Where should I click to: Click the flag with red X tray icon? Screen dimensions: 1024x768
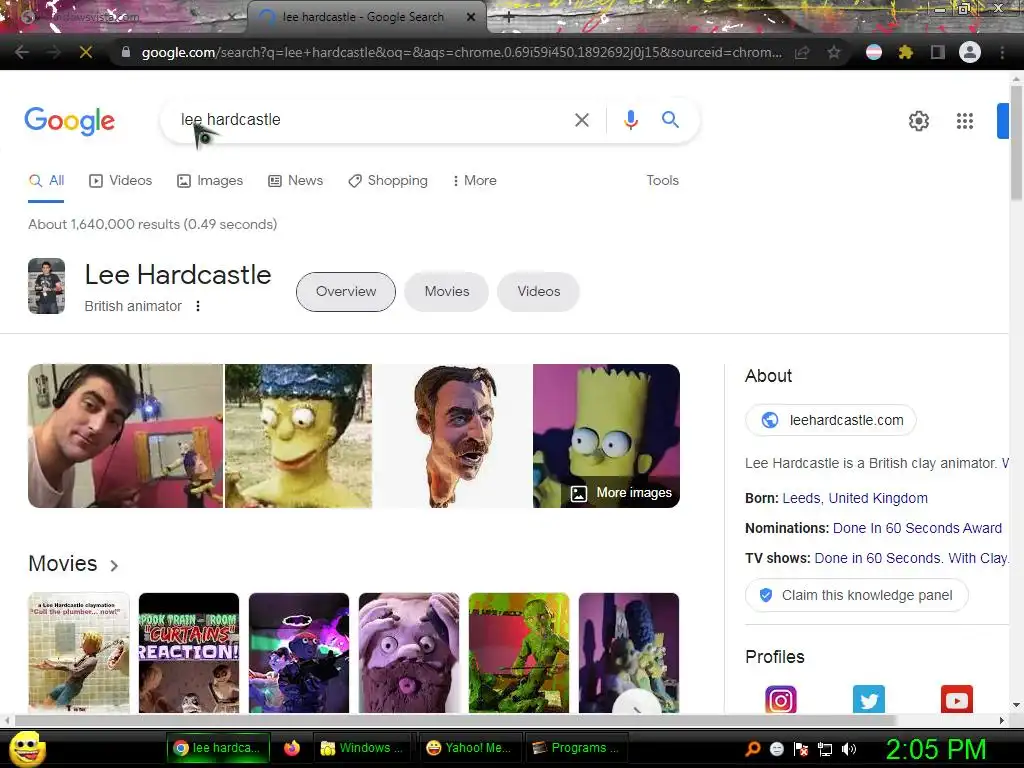[x=801, y=749]
